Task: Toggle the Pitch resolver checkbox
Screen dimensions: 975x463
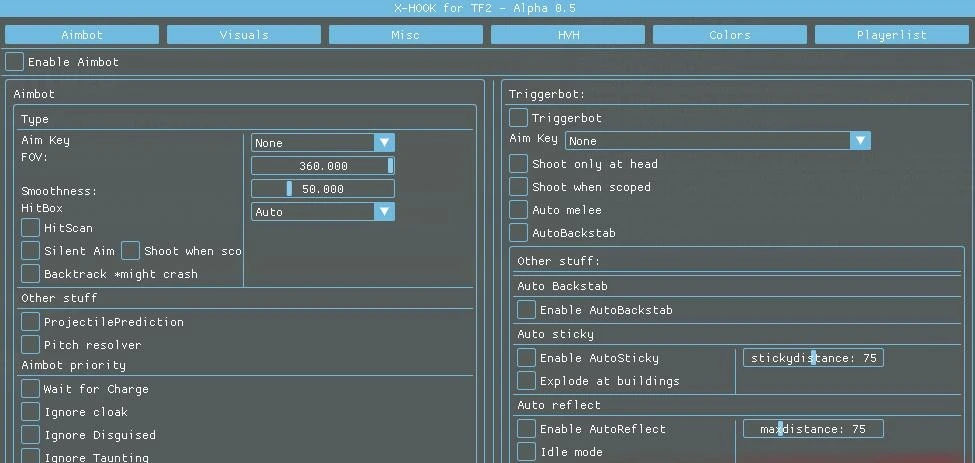Action: (30, 344)
